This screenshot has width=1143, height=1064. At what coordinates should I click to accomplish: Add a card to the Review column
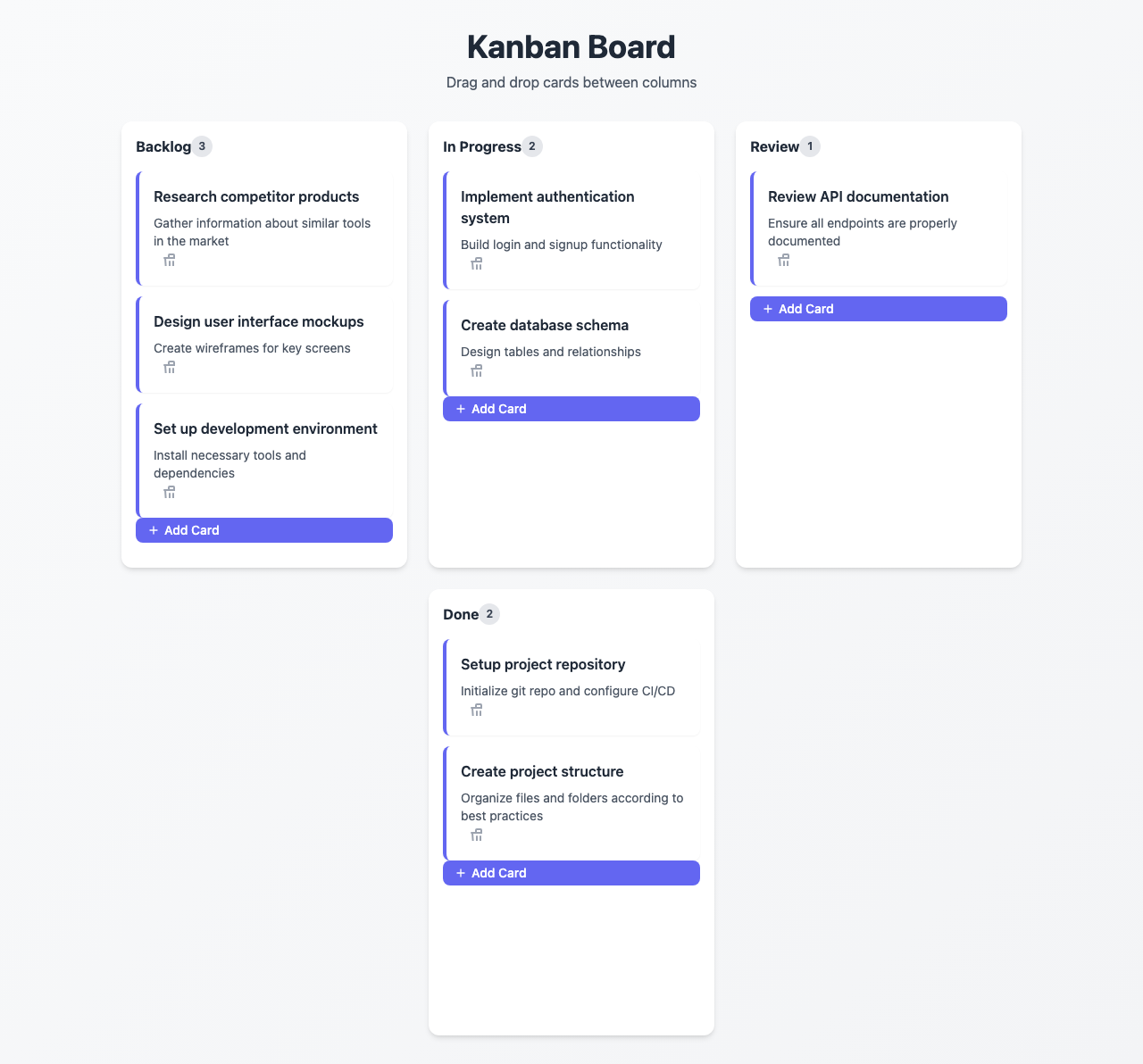[879, 309]
